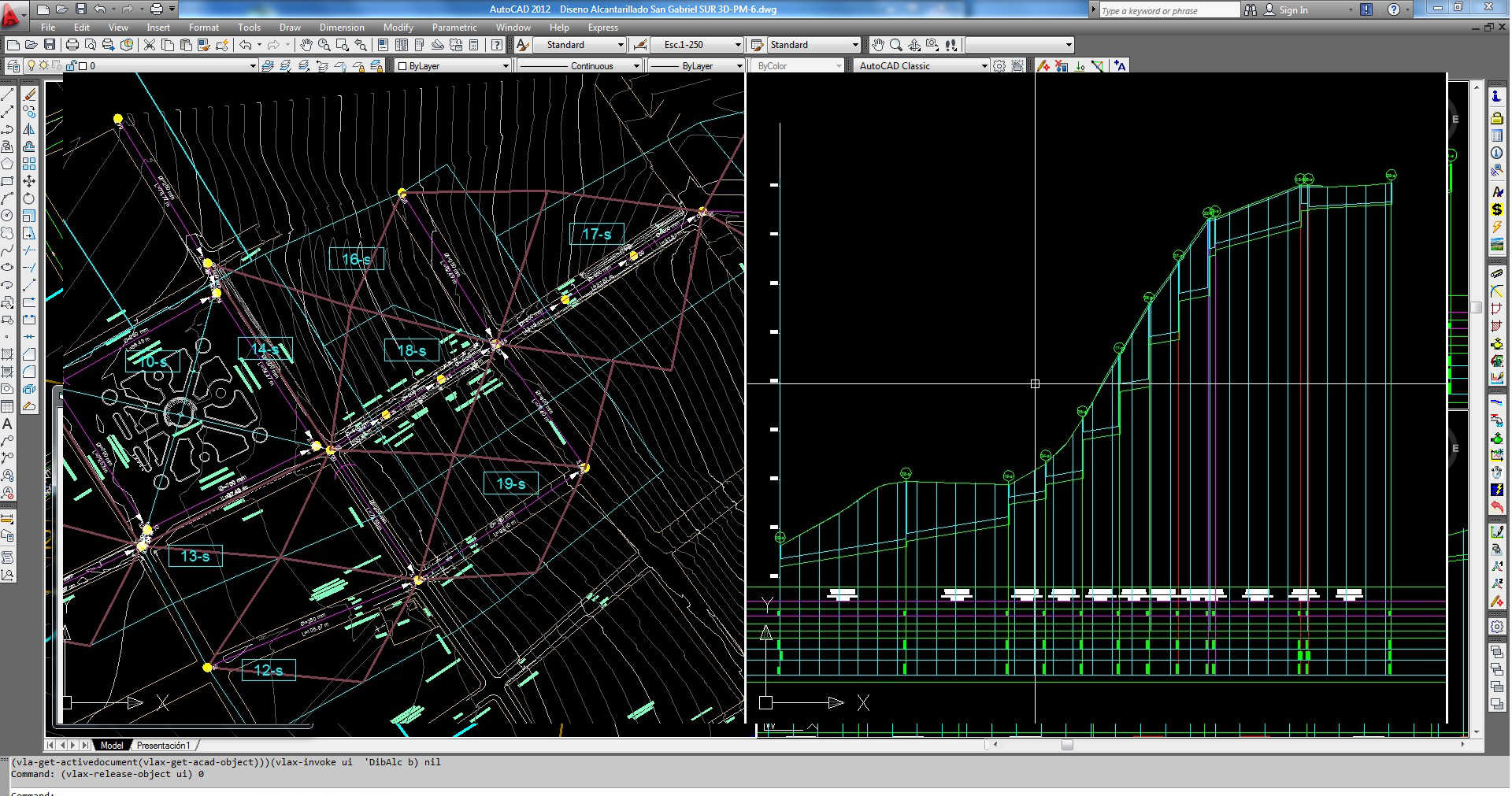Viewport: 1512px width, 796px height.
Task: Click the Plot printer icon
Action: click(72, 45)
